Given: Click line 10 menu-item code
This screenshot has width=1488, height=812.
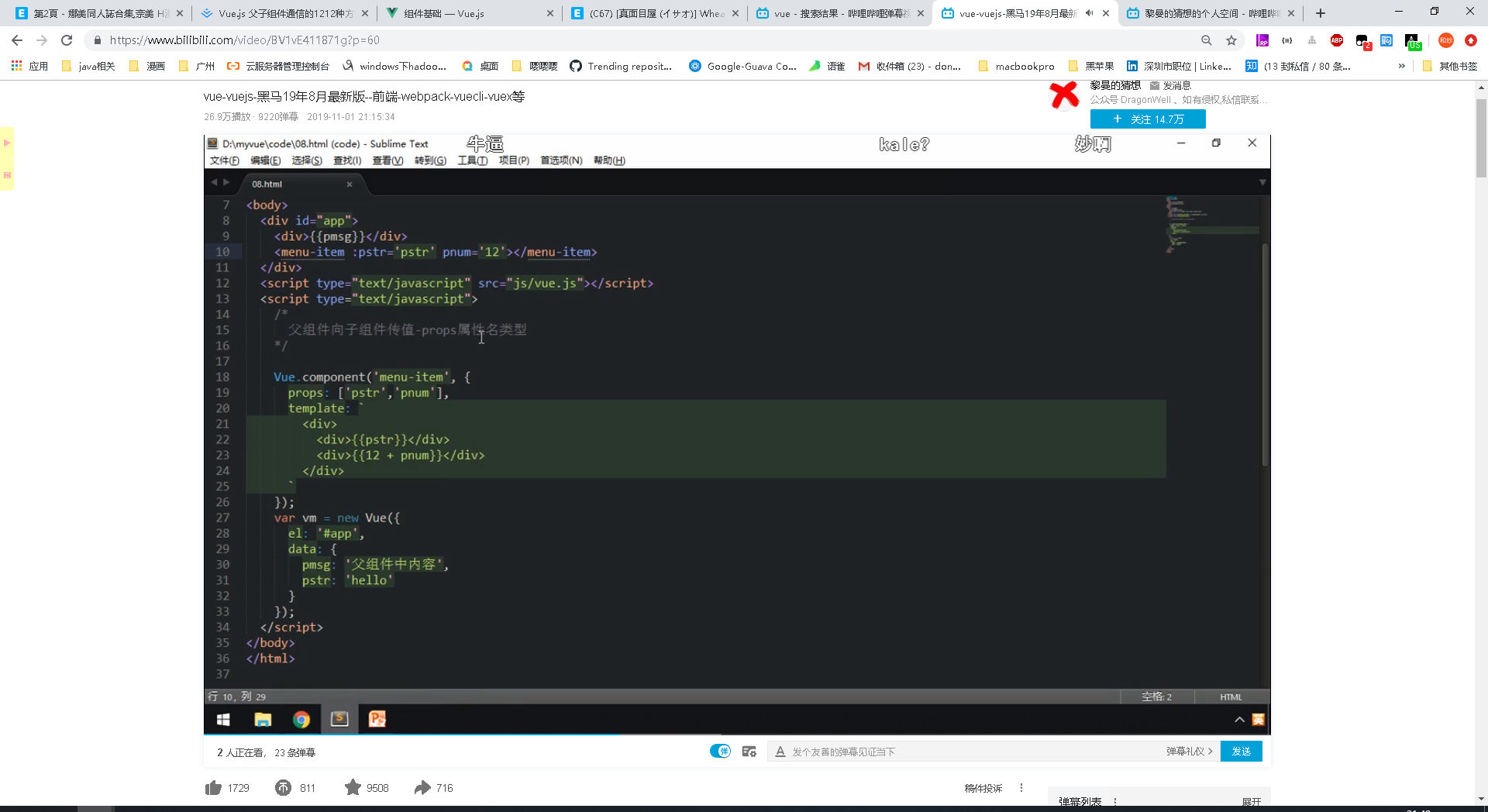Looking at the screenshot, I should point(435,252).
